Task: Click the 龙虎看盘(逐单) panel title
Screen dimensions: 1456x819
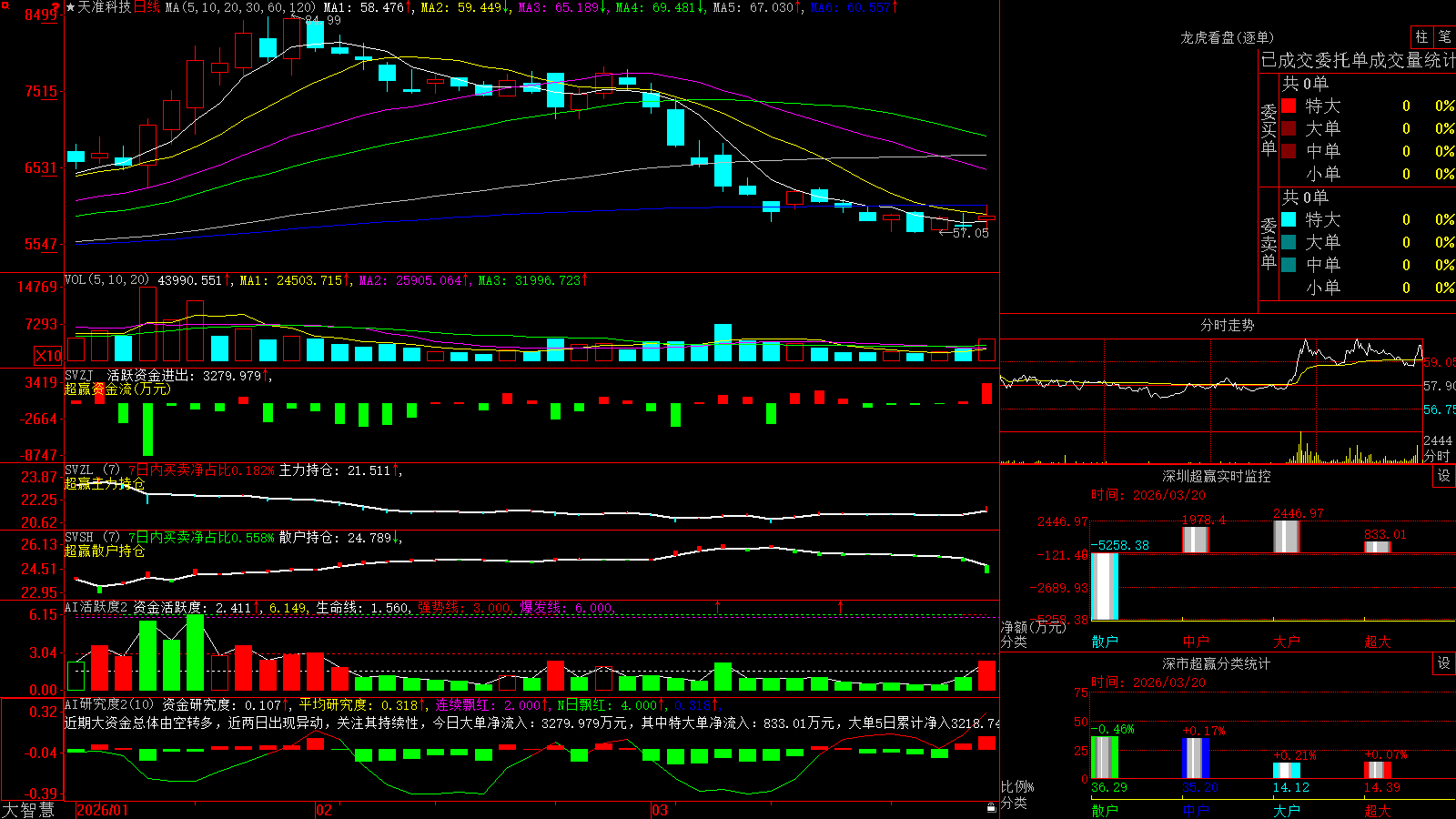Action: (x=1227, y=37)
